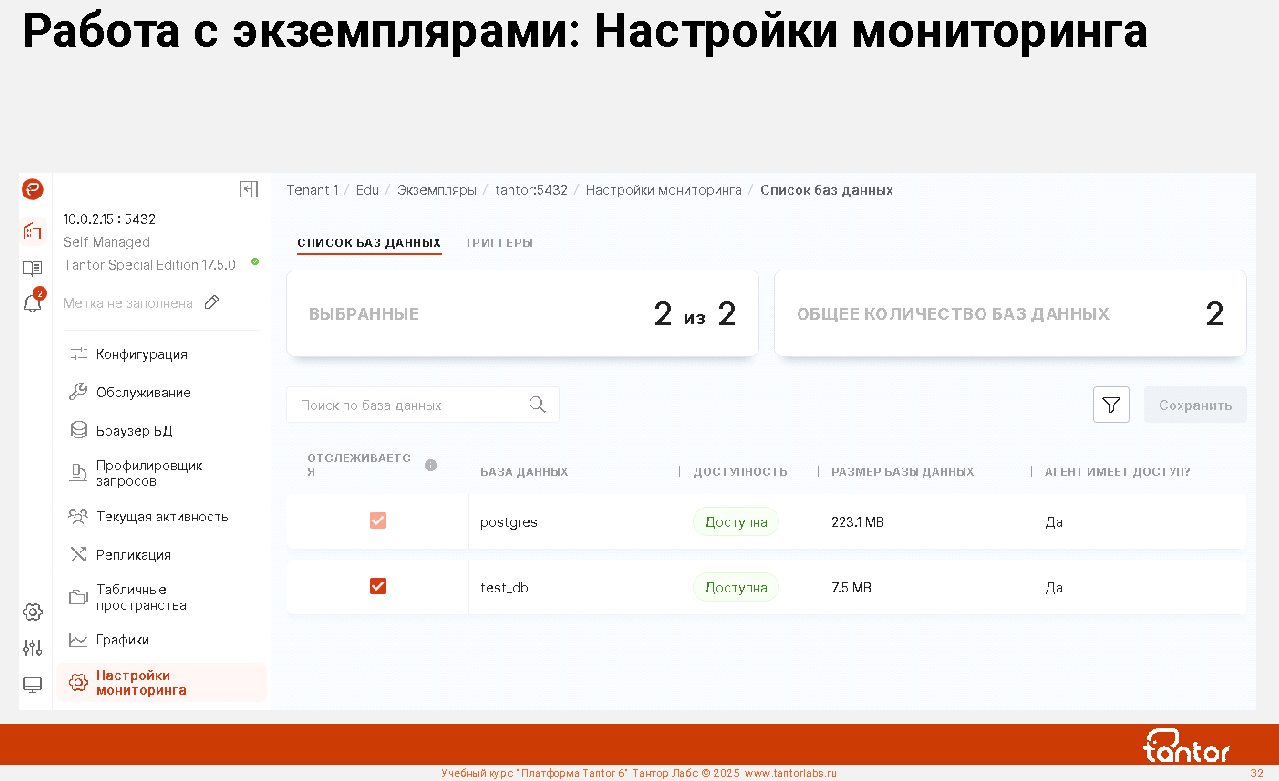Open the notifications bell icon
Image resolution: width=1279 pixels, height=781 pixels.
(33, 304)
